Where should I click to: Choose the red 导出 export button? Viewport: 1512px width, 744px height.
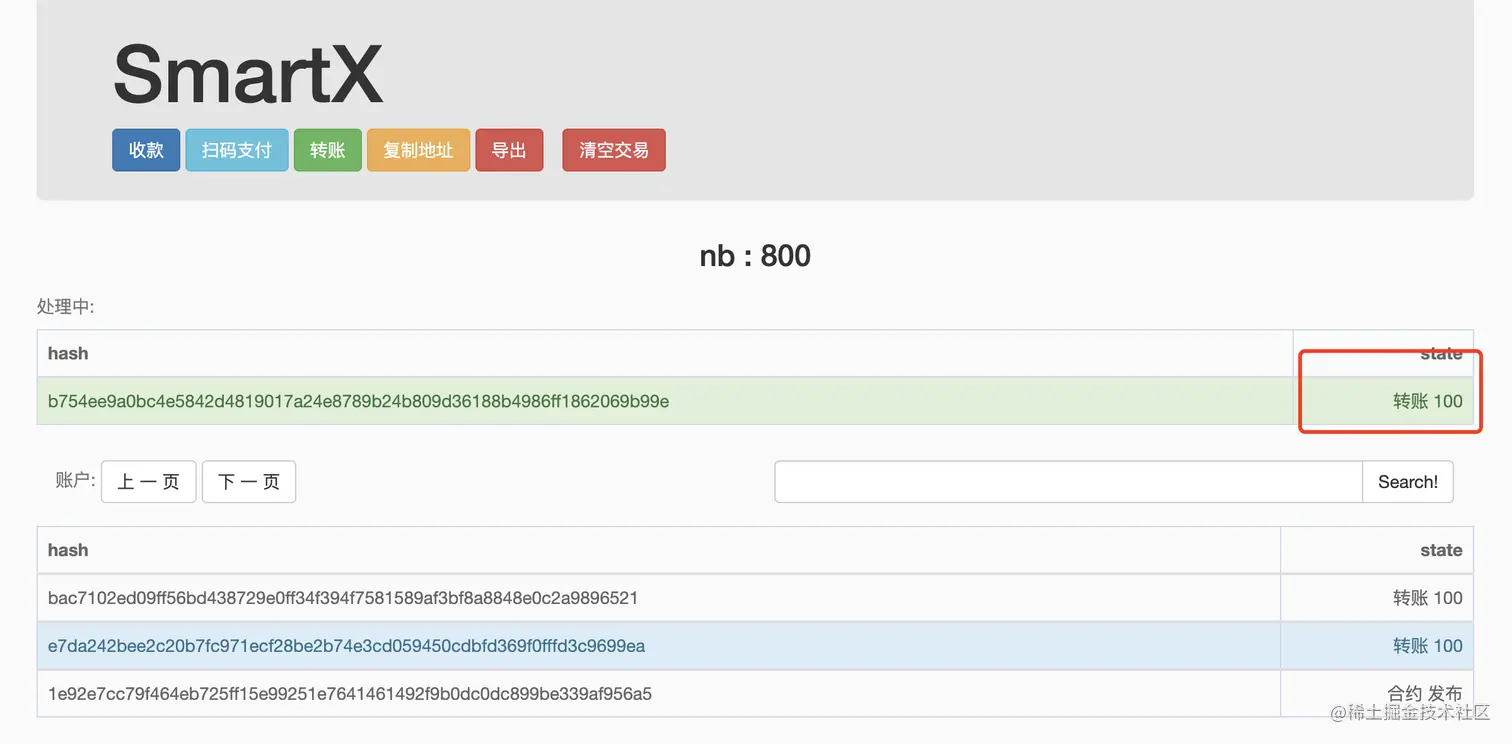point(509,150)
